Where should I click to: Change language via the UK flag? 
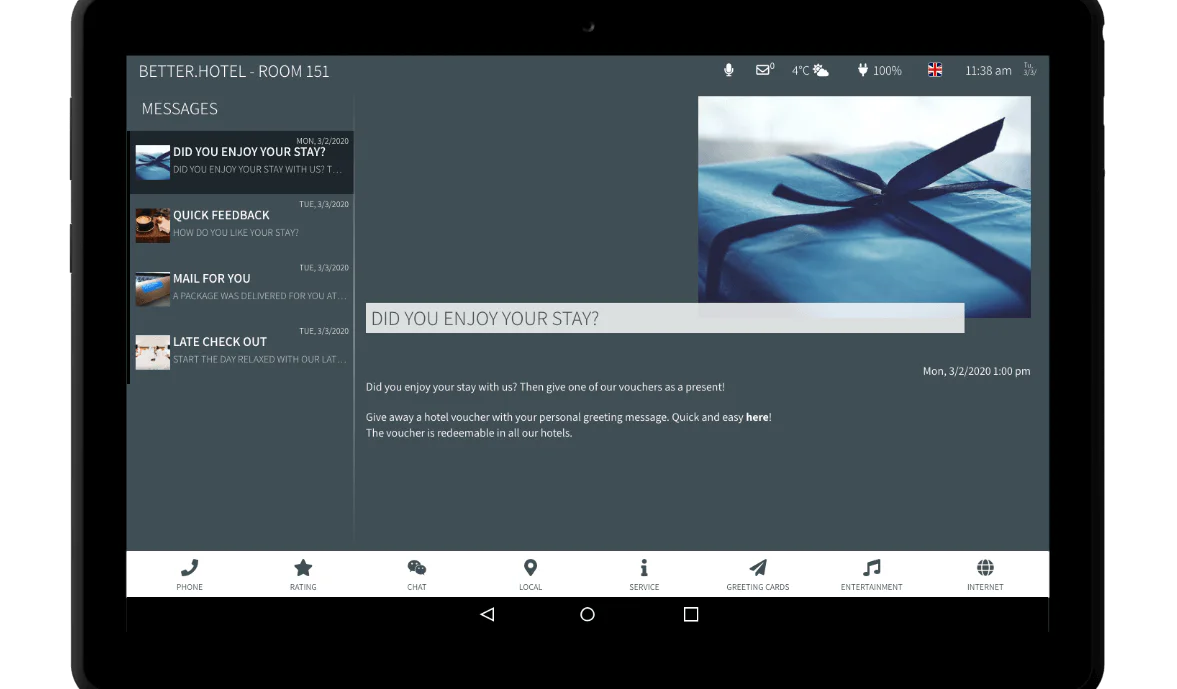[935, 70]
